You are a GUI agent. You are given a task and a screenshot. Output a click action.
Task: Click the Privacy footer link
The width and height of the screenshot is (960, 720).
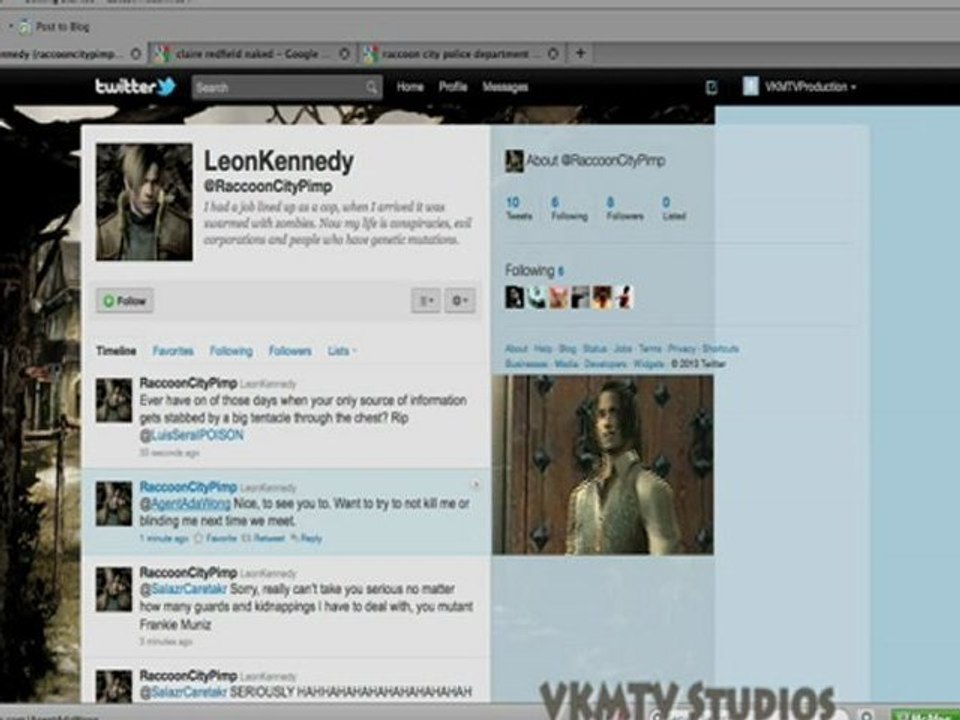(x=681, y=348)
